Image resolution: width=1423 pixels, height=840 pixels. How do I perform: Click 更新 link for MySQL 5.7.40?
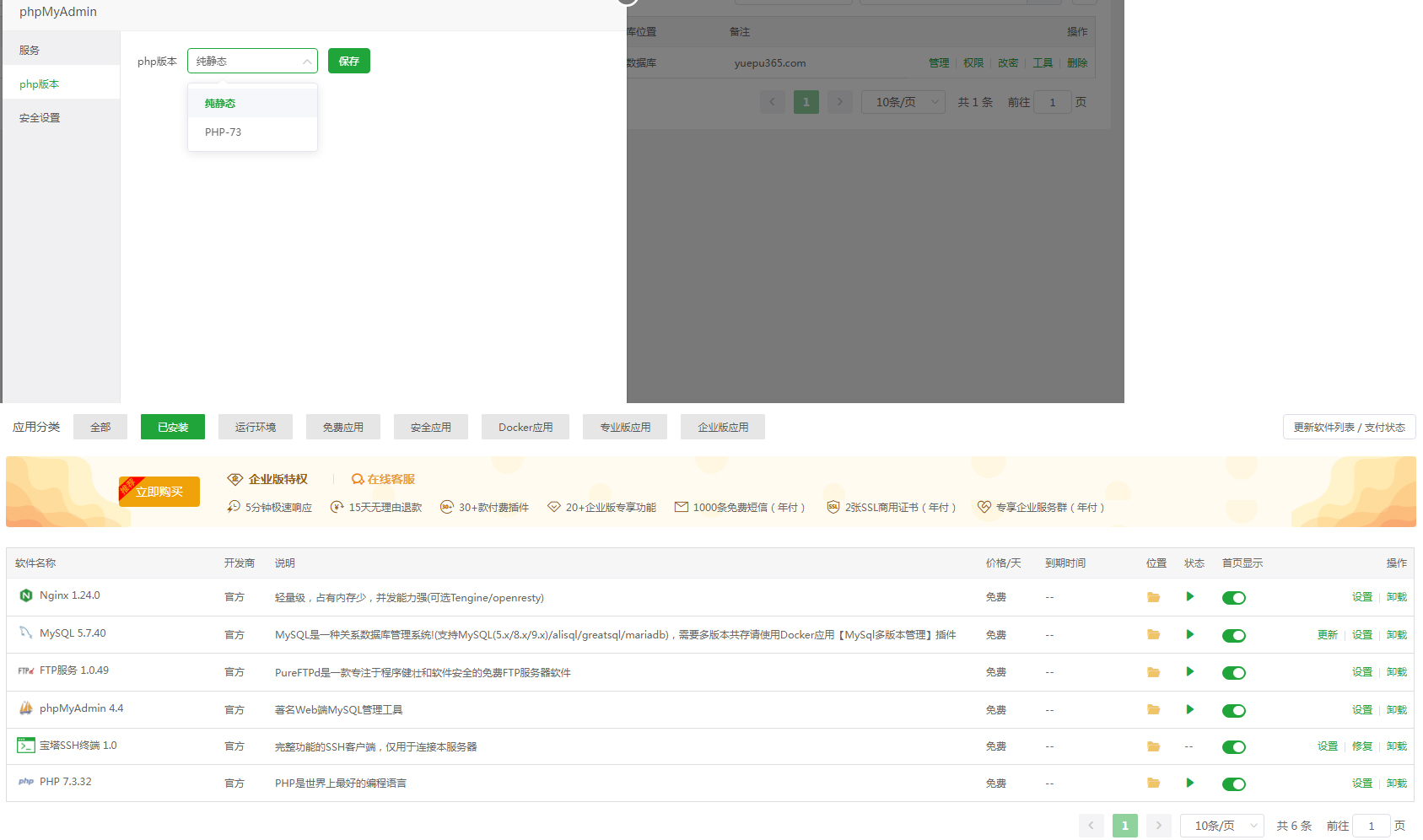(1328, 634)
